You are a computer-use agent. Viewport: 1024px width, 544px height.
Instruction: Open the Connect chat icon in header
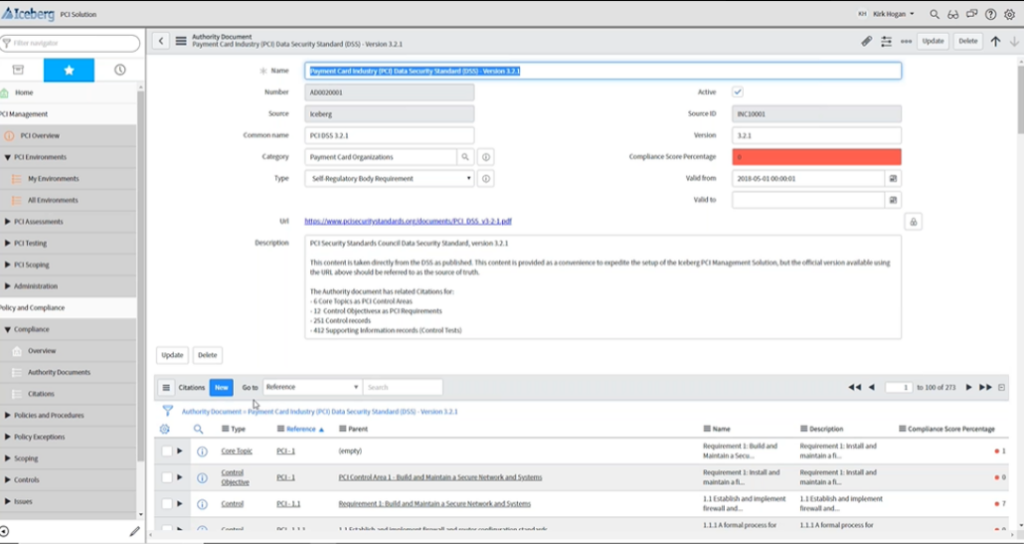(972, 14)
